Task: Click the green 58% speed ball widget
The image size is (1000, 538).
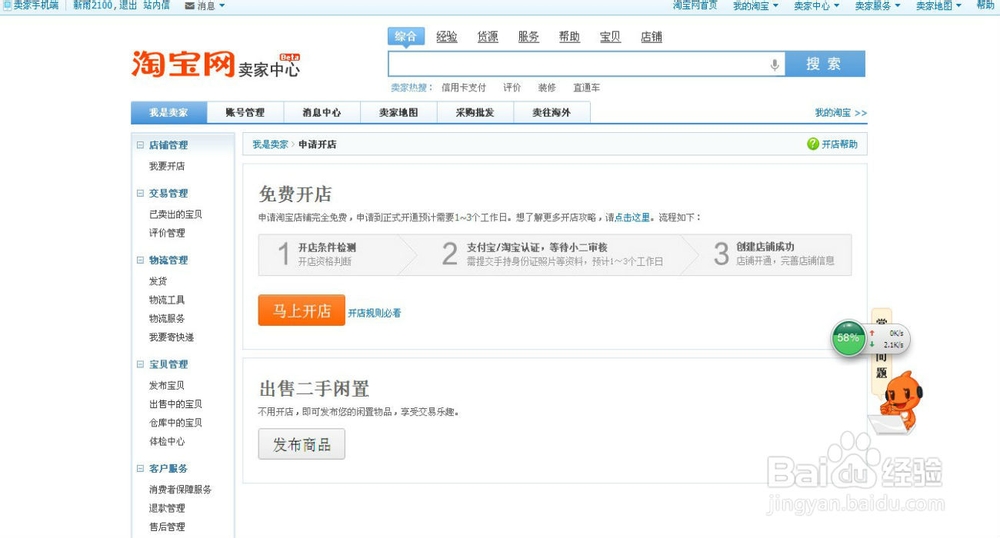Action: pyautogui.click(x=848, y=338)
